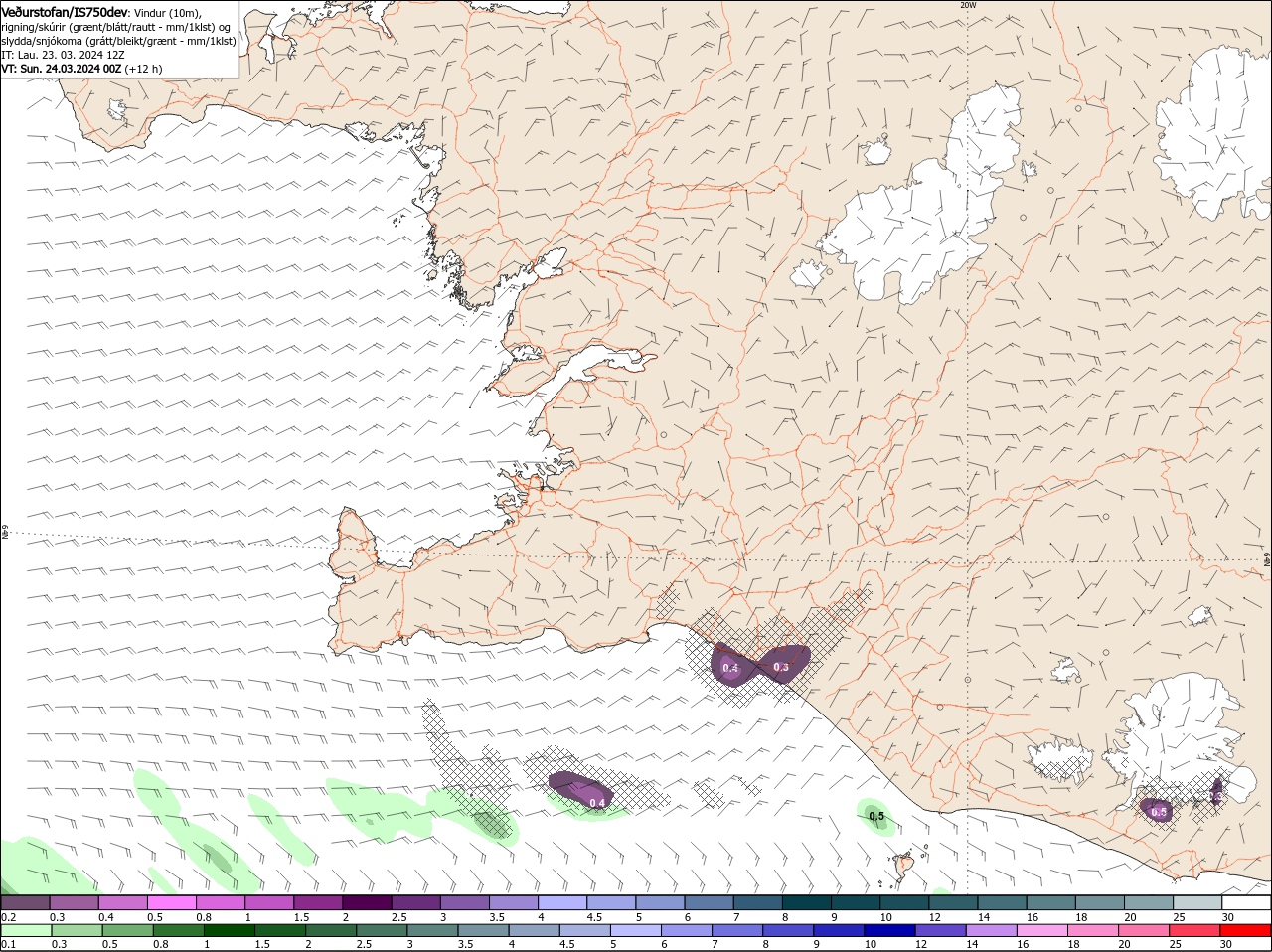The image size is (1272, 952).
Task: Click the '12' label under the upper legend
Action: click(934, 916)
